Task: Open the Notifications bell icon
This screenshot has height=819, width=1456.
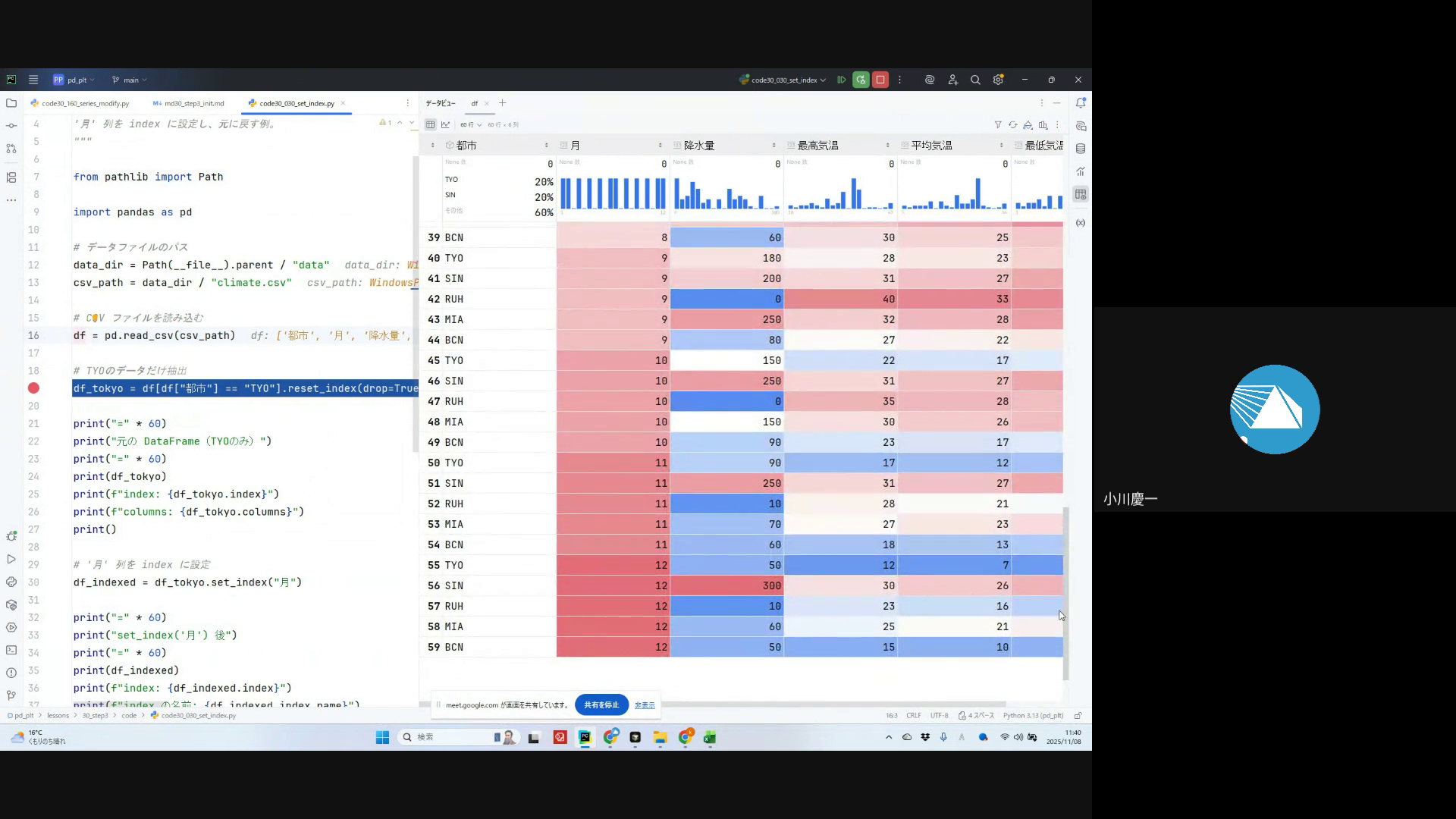Action: (x=1081, y=102)
